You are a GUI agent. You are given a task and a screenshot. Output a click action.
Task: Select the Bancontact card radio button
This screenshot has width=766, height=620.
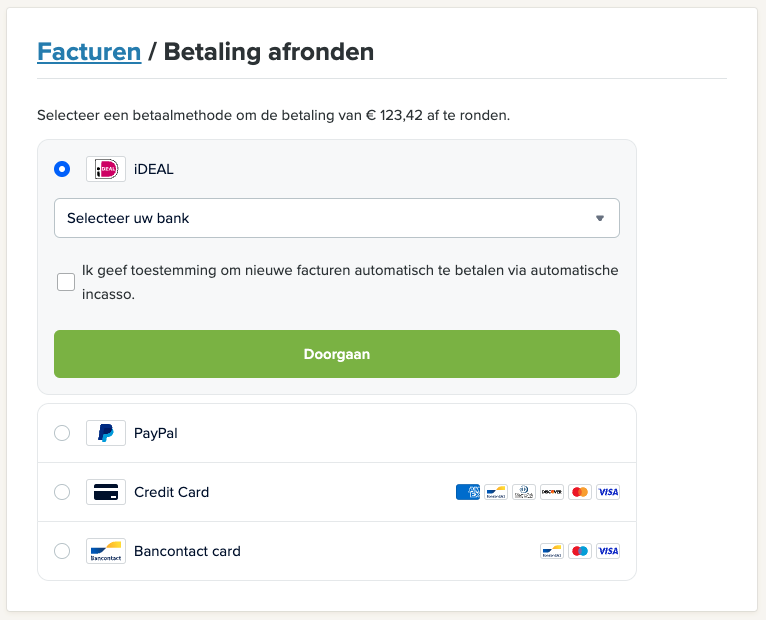tap(62, 551)
